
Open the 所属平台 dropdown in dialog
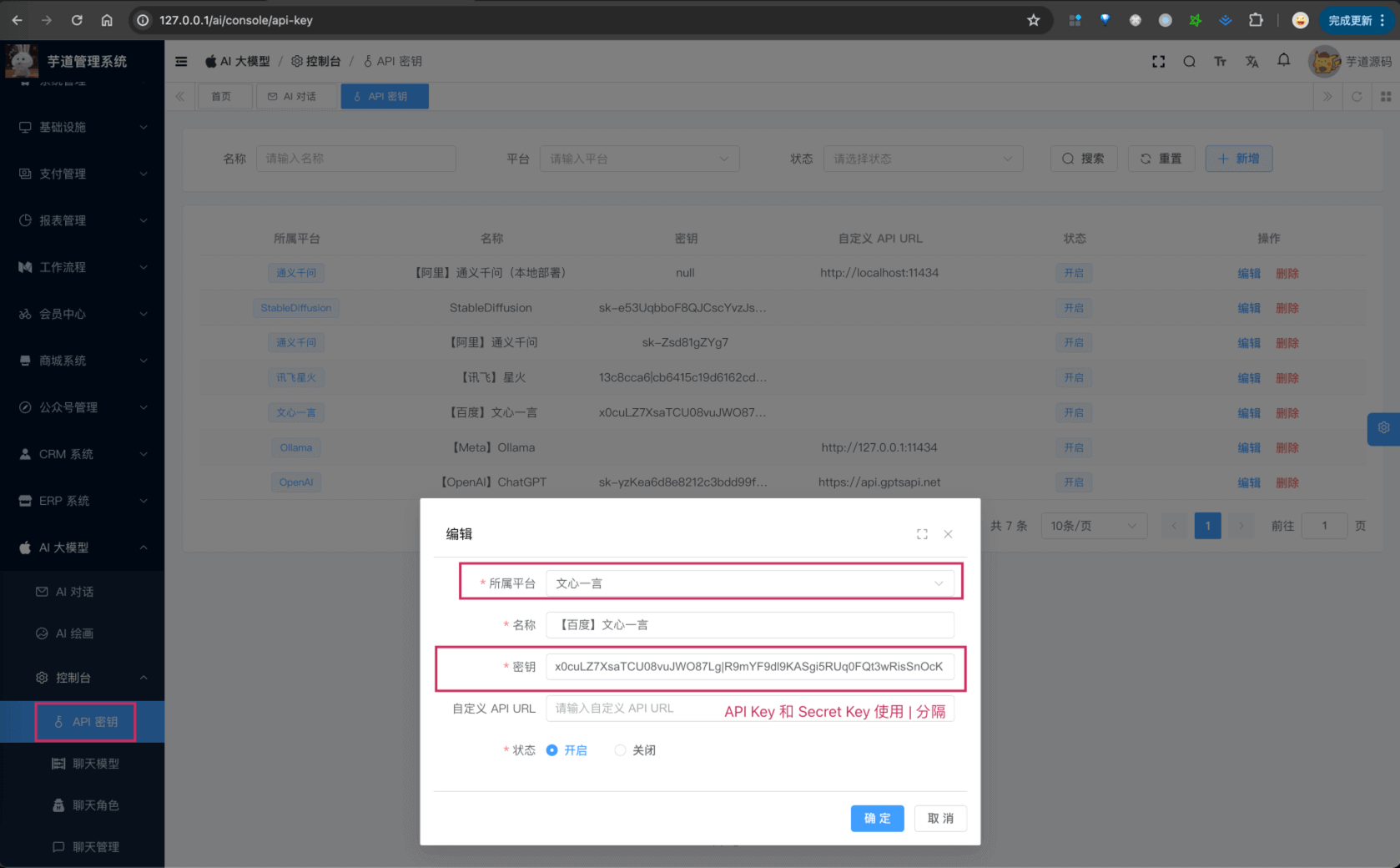tap(749, 583)
